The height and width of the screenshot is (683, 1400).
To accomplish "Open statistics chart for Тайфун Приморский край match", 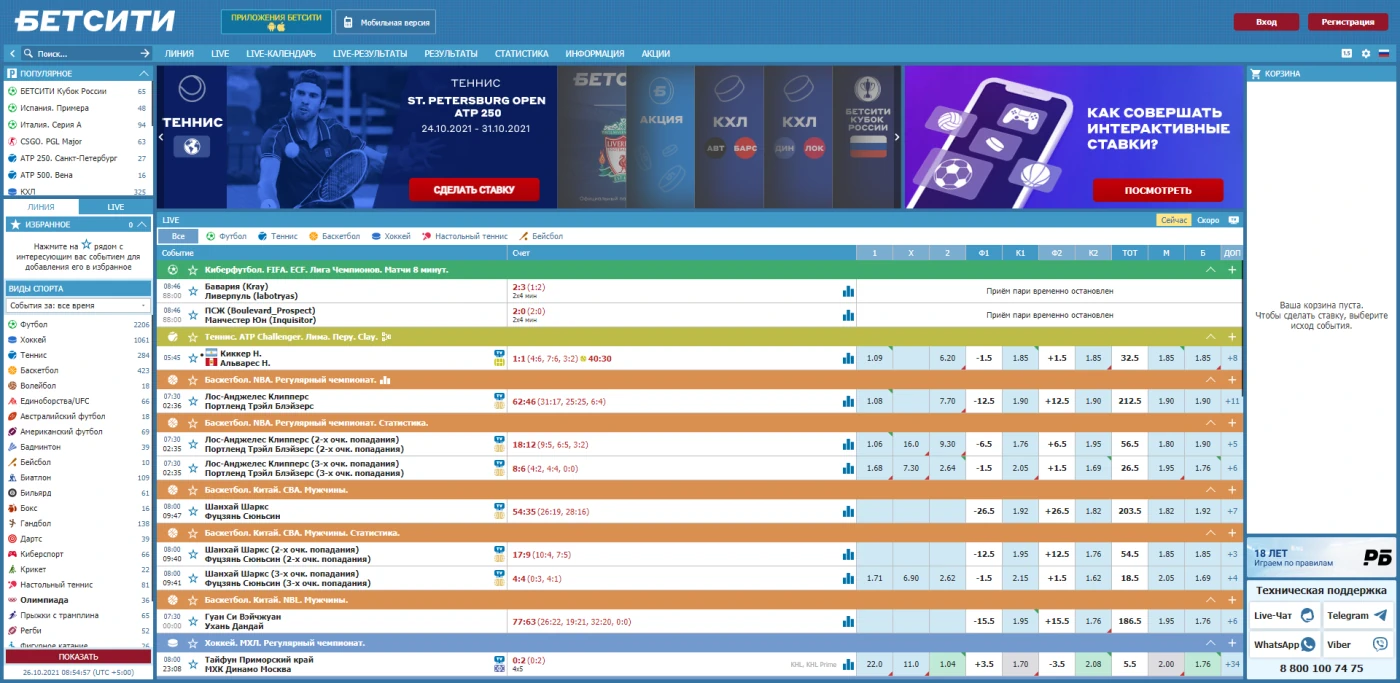I will [848, 664].
